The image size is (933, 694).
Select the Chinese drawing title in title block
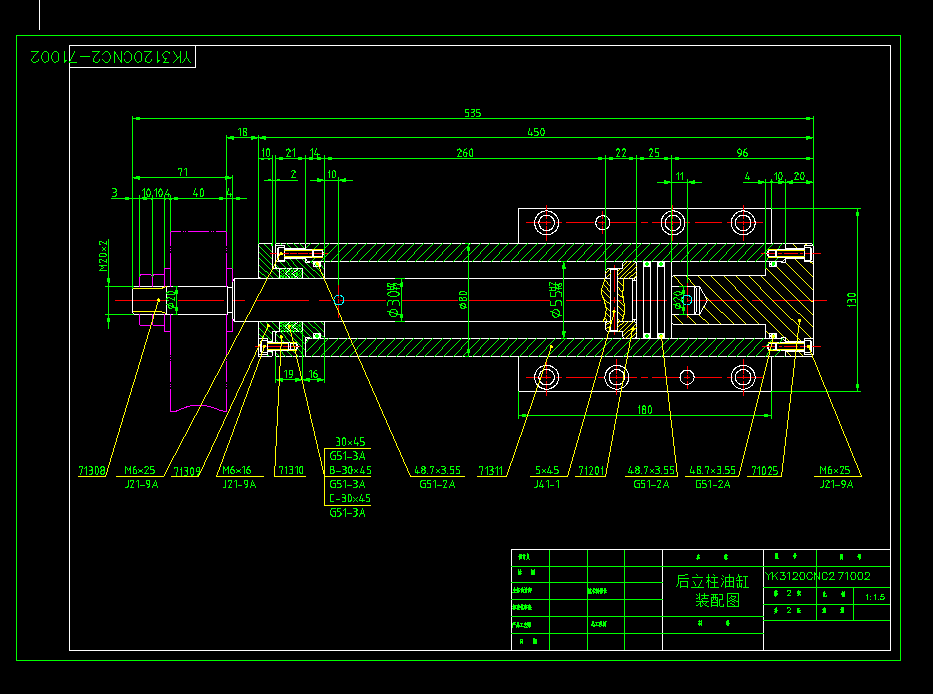[711, 590]
